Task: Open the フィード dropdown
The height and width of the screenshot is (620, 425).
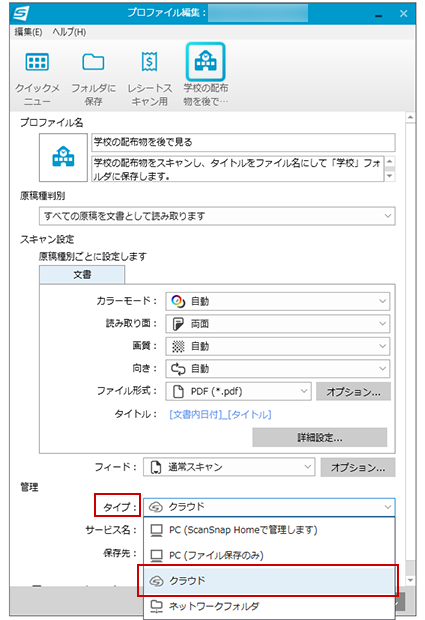Action: [x=229, y=467]
